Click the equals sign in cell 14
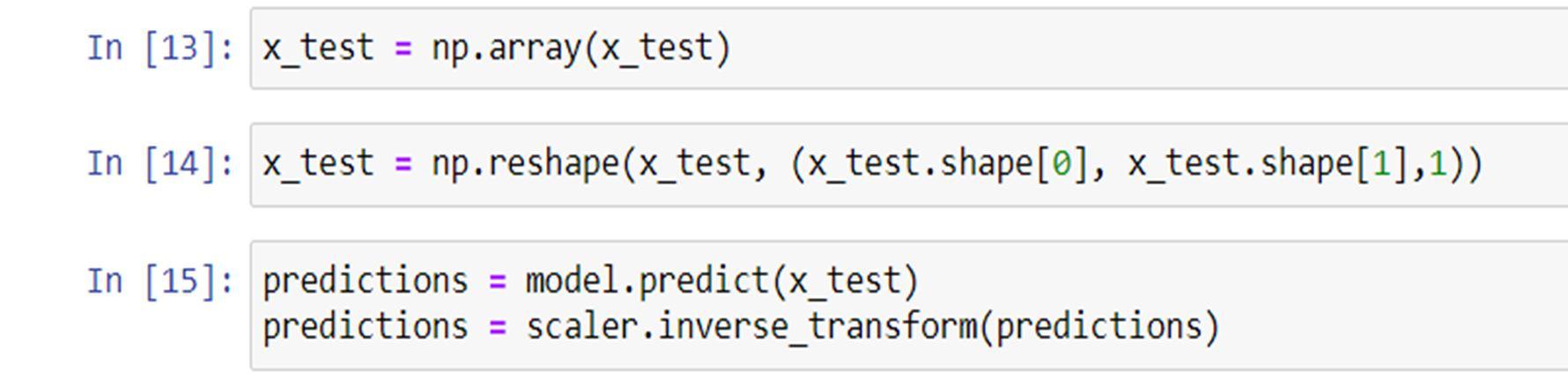Viewport: 1568px width, 388px height. click(403, 164)
